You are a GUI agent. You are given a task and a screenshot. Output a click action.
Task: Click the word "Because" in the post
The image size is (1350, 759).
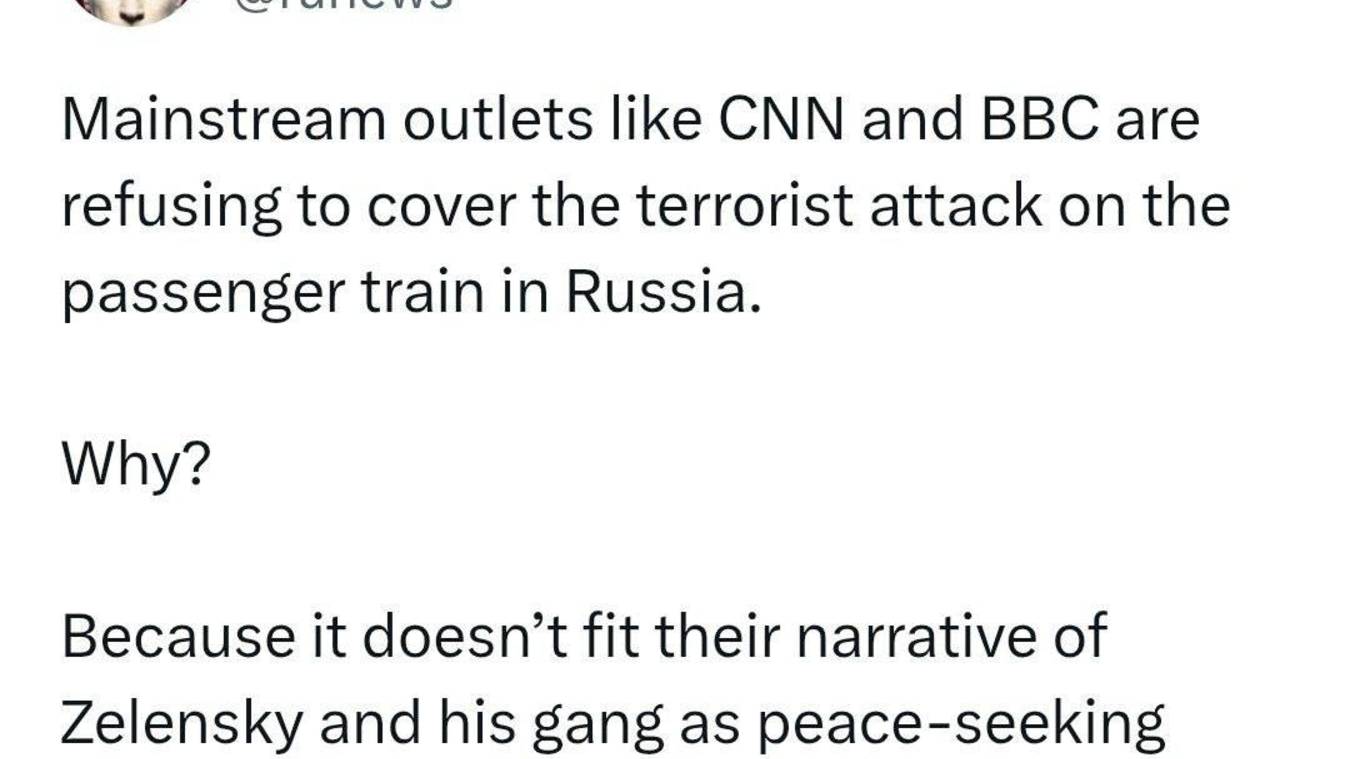click(x=170, y=637)
